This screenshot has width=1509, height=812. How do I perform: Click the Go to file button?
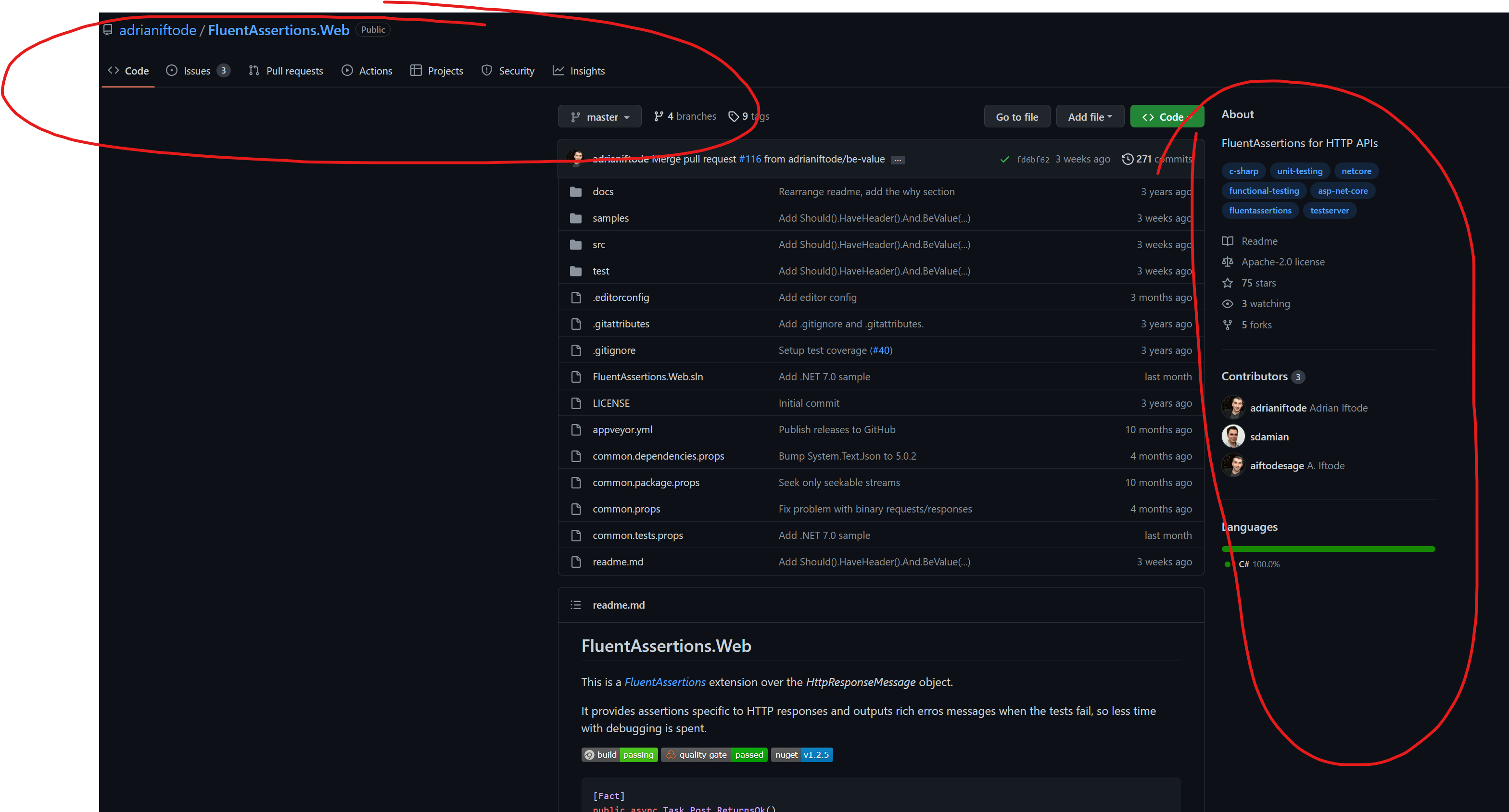(1016, 116)
